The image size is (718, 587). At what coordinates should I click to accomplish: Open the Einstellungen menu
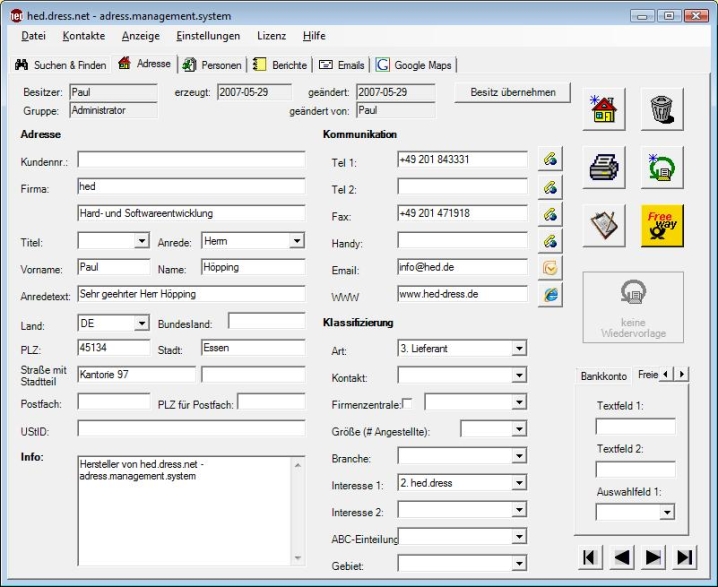click(208, 36)
